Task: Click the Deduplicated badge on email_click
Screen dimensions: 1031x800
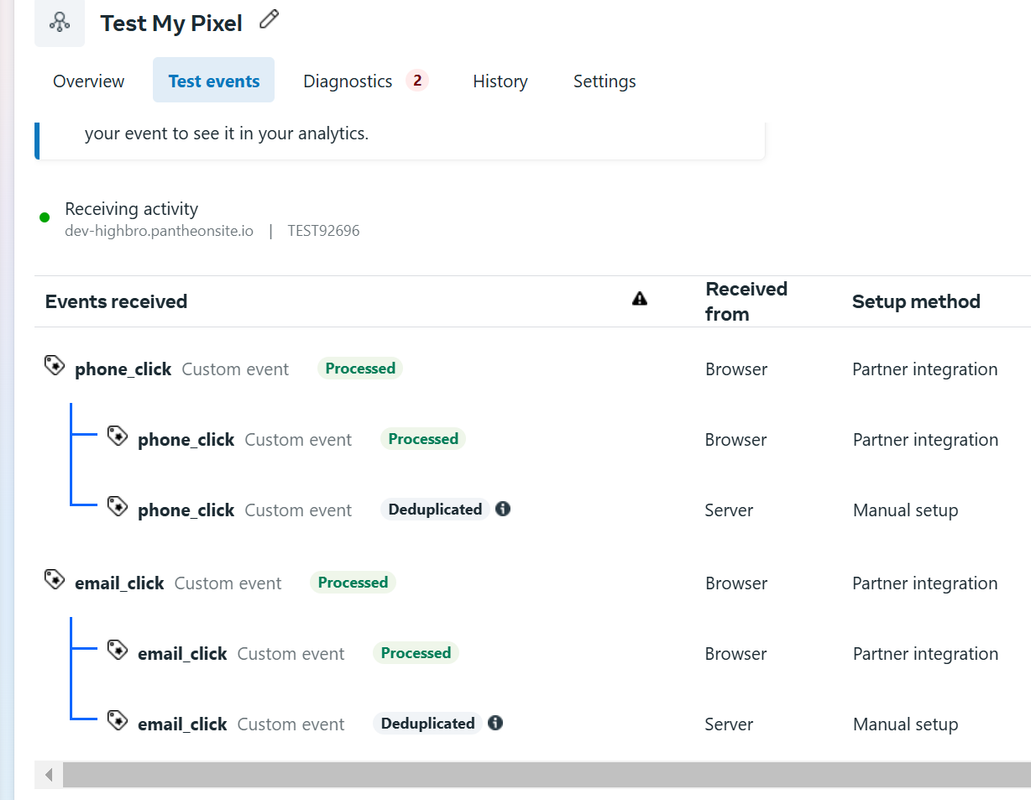Action: coord(427,723)
